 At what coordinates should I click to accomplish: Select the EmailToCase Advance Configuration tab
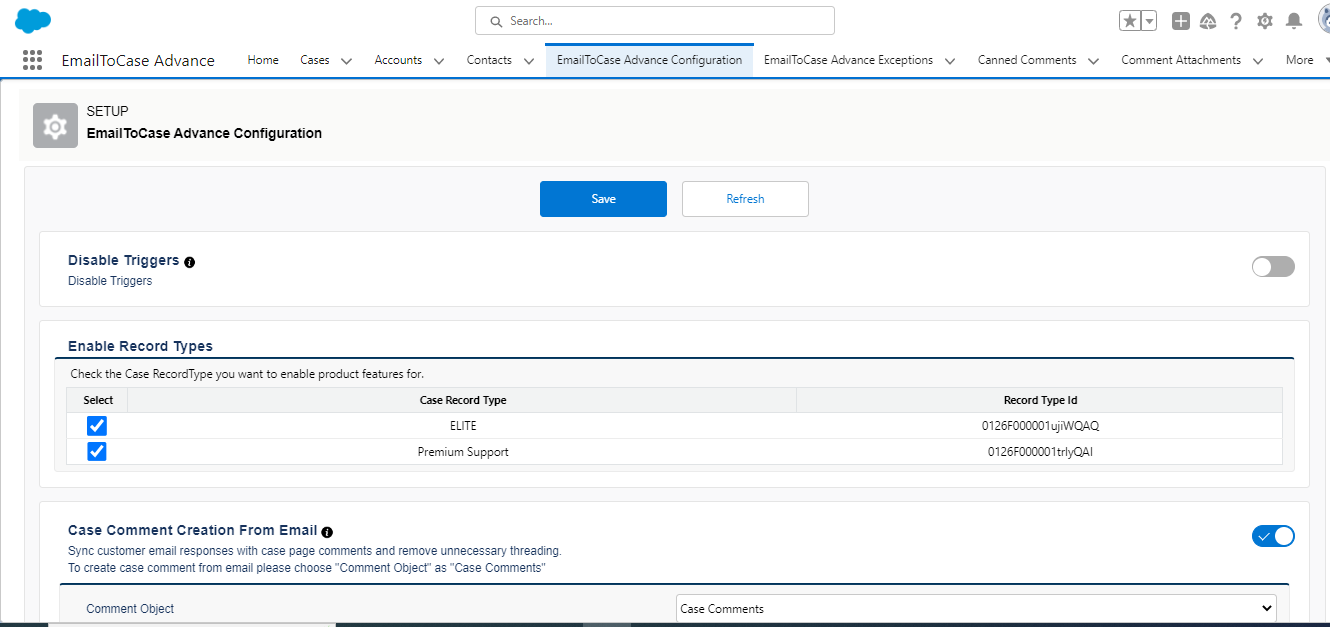pyautogui.click(x=649, y=60)
